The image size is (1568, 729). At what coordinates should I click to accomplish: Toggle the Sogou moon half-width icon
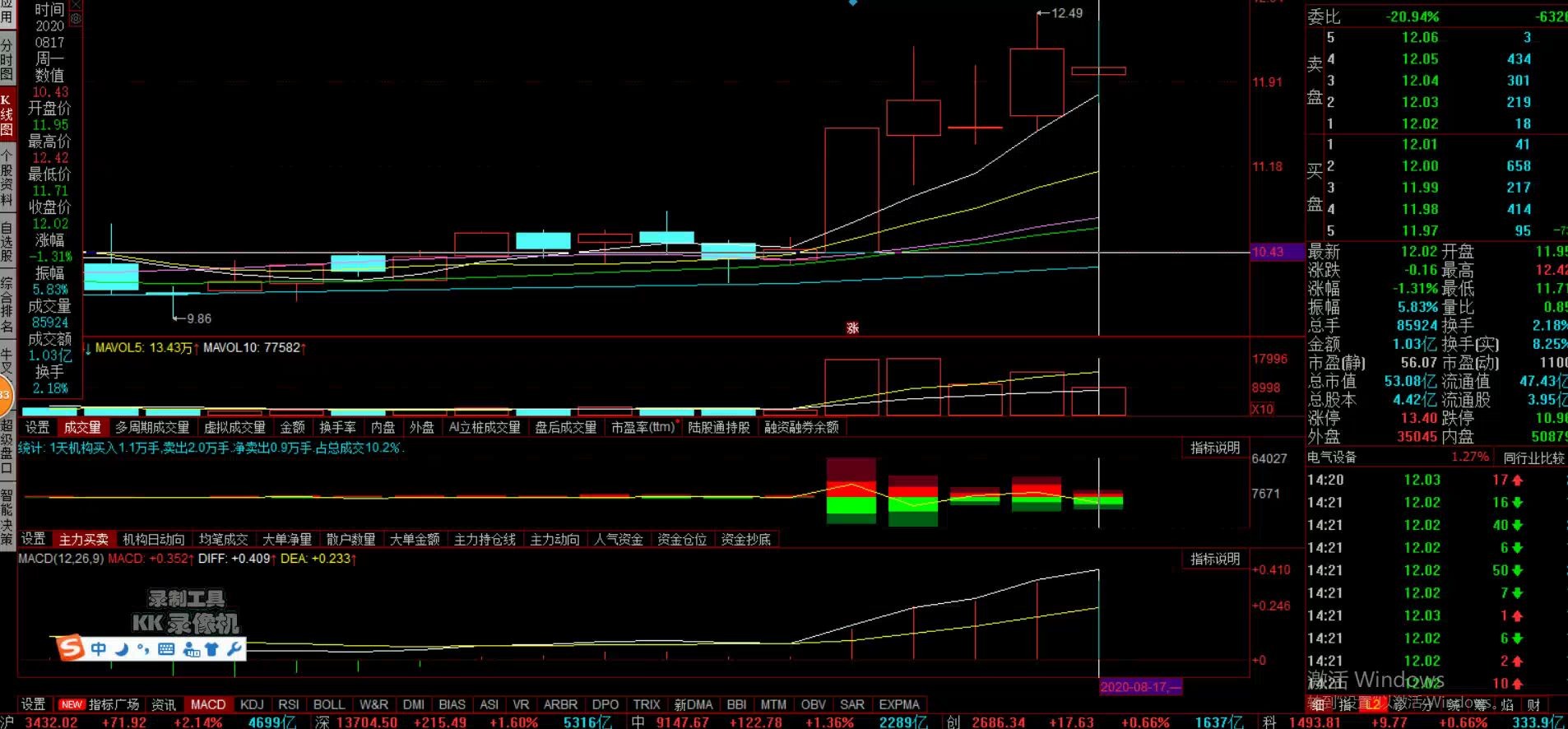tap(122, 649)
